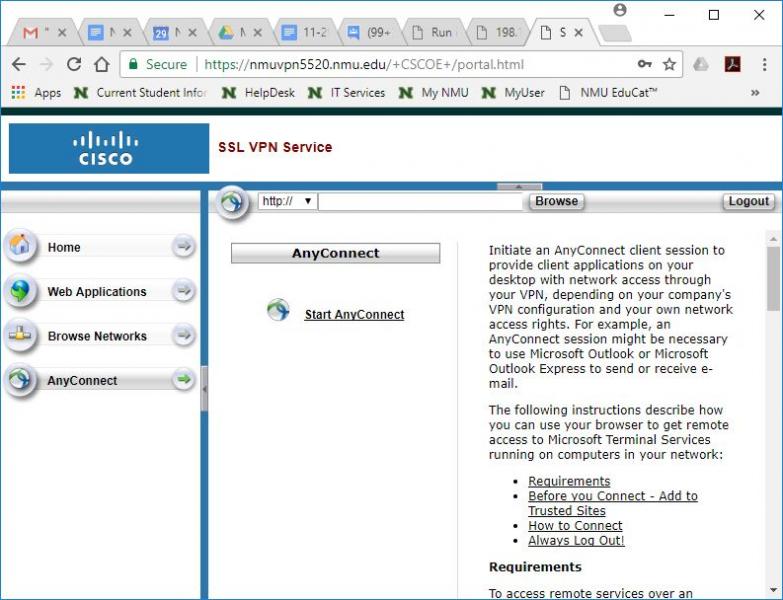The height and width of the screenshot is (600, 783).
Task: Click the green arrow next to AnyConnect
Action: point(183,379)
